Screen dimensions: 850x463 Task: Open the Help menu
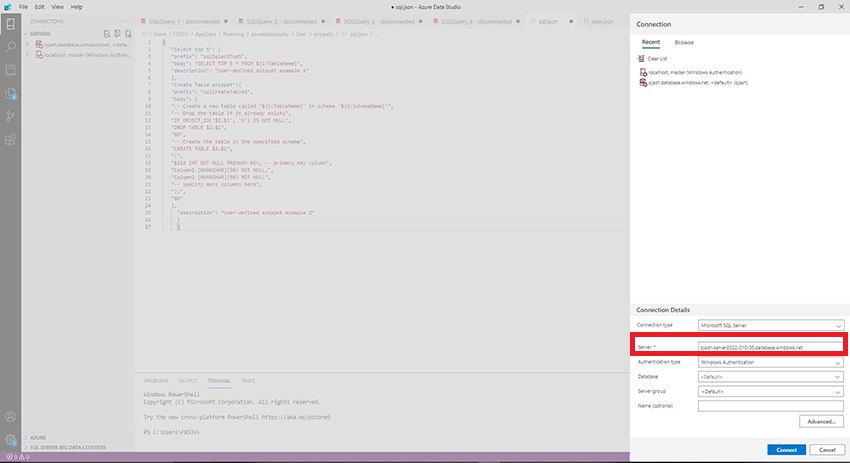[x=76, y=7]
